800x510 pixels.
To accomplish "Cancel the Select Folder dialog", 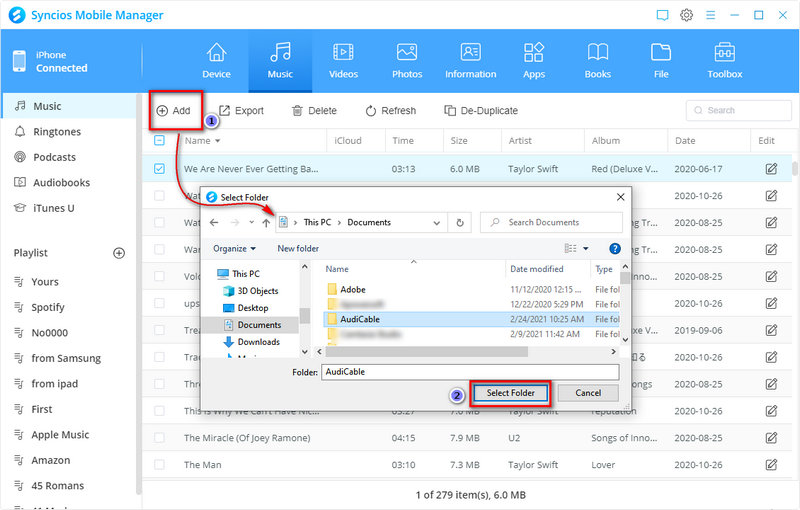I will [588, 393].
